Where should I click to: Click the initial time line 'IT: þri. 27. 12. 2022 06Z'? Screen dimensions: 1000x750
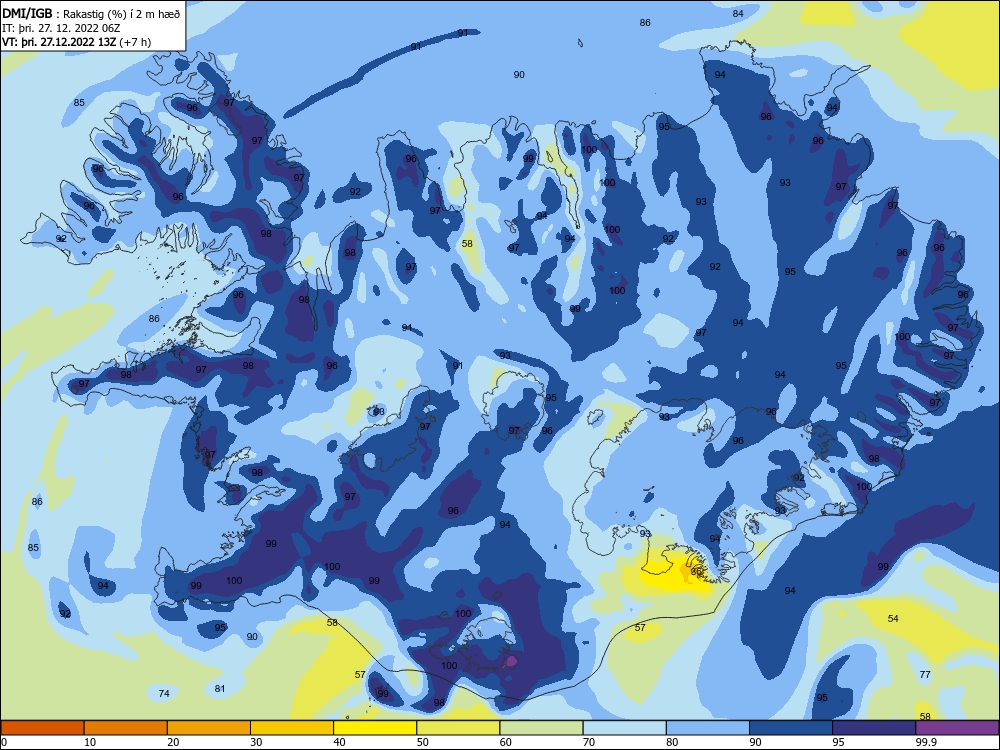(x=61, y=28)
